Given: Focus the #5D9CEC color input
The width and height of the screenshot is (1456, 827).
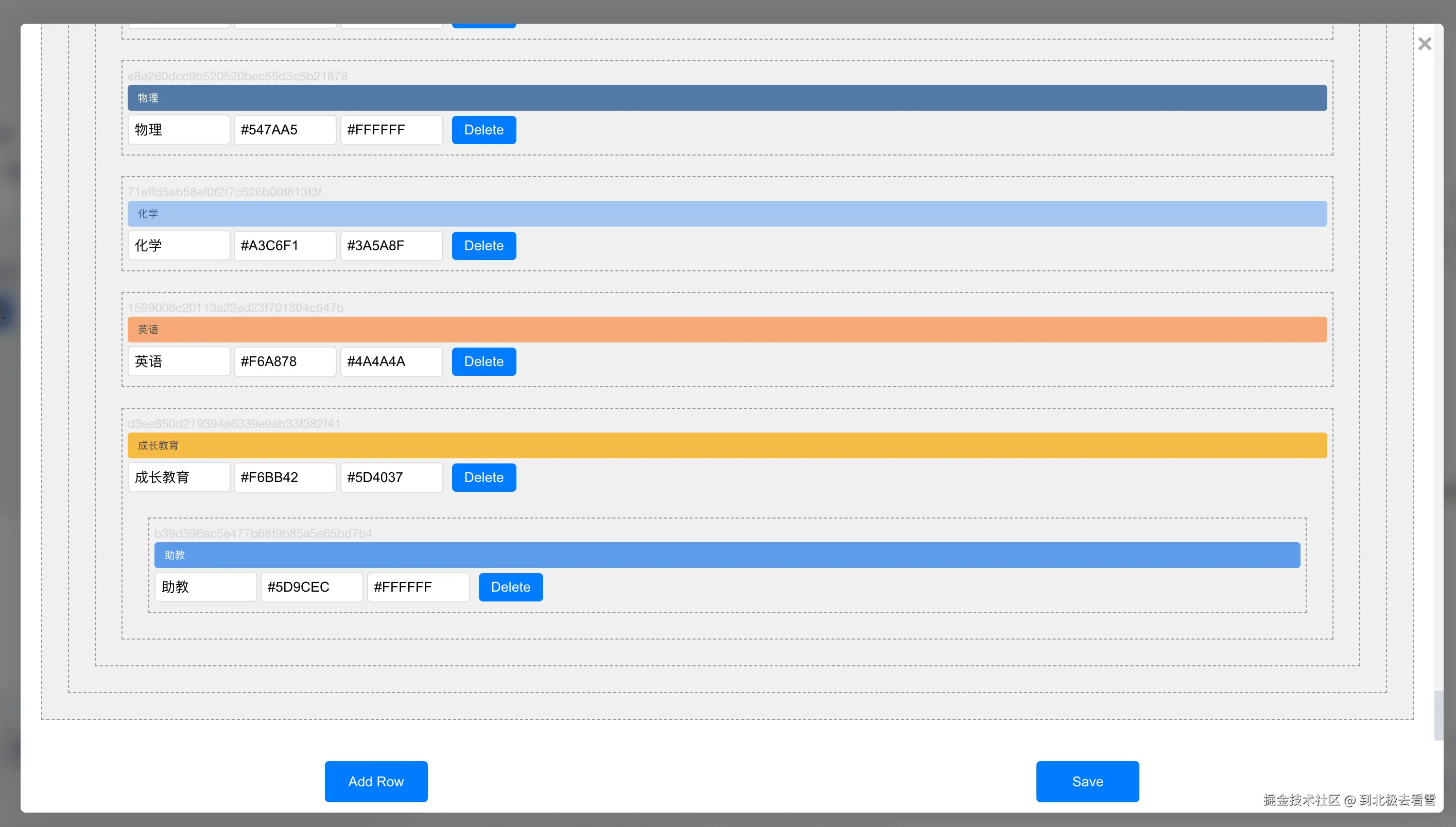Looking at the screenshot, I should click(311, 587).
